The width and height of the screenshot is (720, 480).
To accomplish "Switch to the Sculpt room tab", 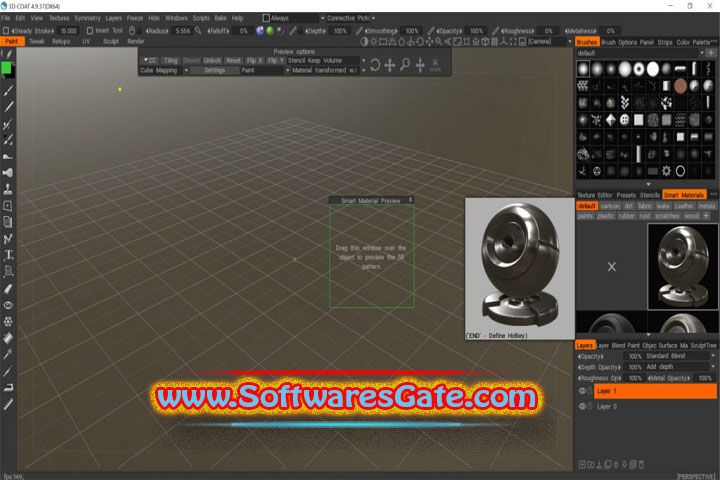I will pyautogui.click(x=111, y=41).
